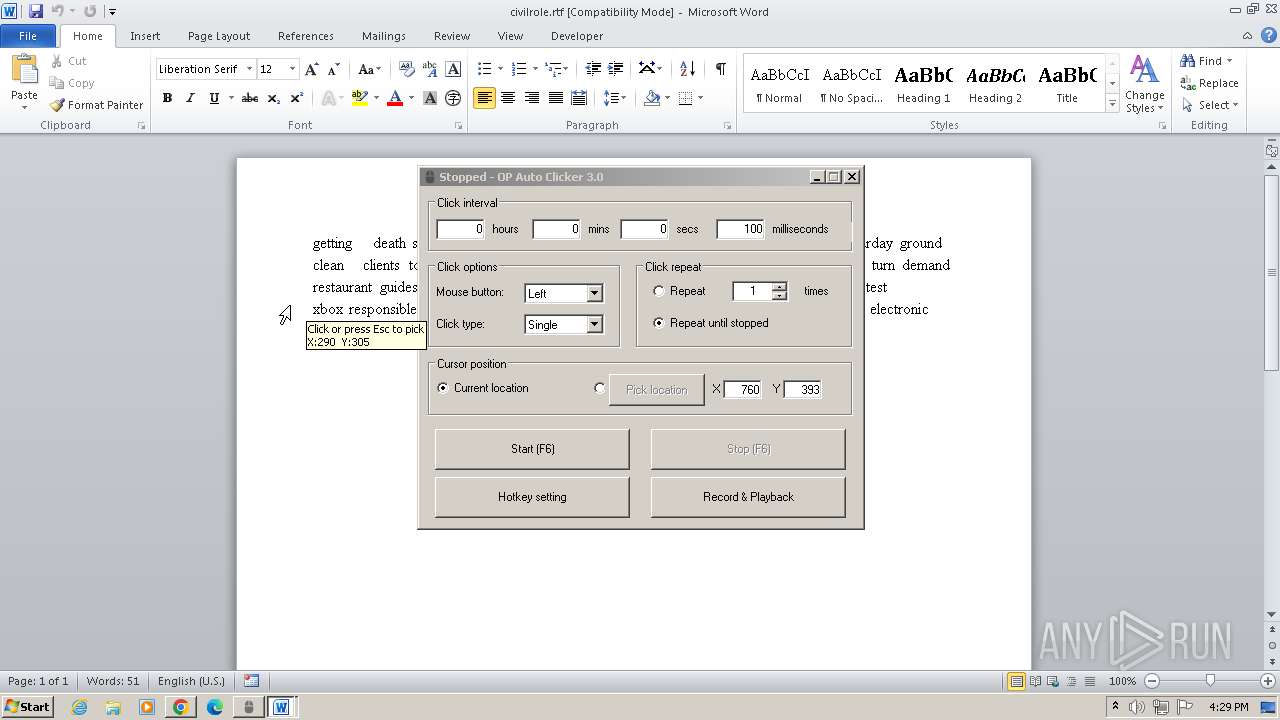The image size is (1280, 720).
Task: Click the Shrink Font icon
Action: (334, 69)
